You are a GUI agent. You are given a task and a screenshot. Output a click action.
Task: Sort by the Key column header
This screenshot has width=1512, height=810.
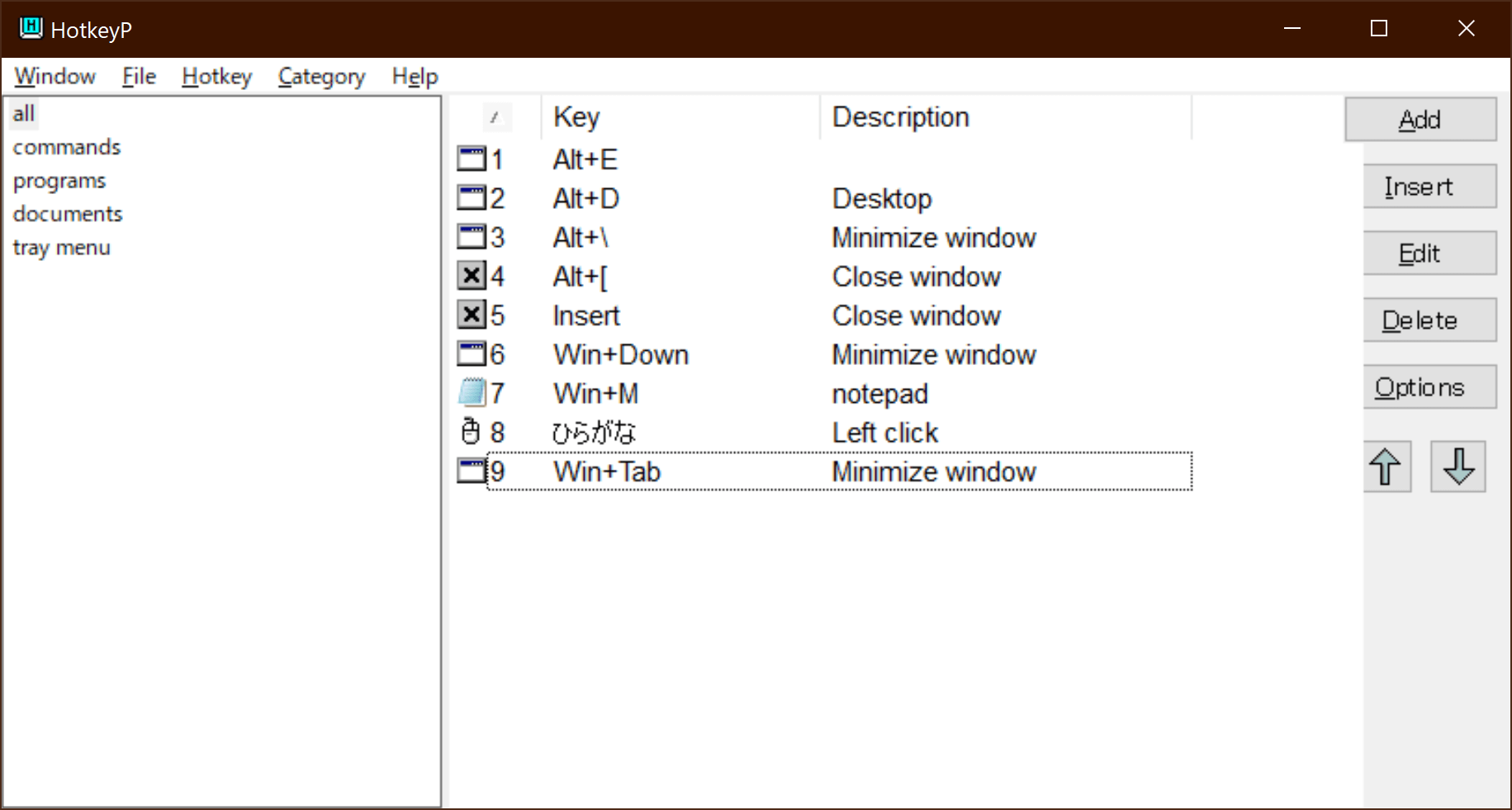tap(680, 116)
